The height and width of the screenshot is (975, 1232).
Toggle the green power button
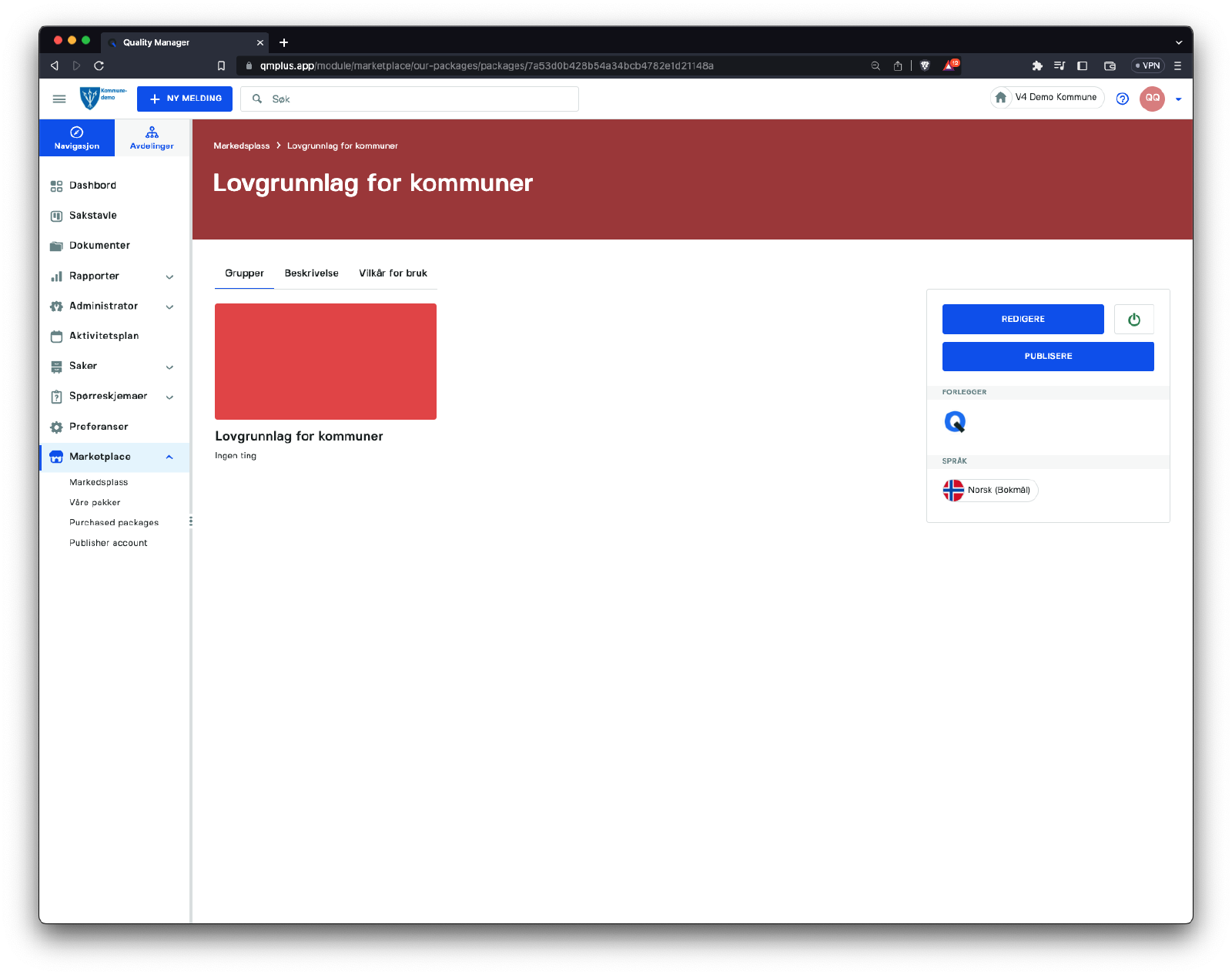coord(1133,320)
